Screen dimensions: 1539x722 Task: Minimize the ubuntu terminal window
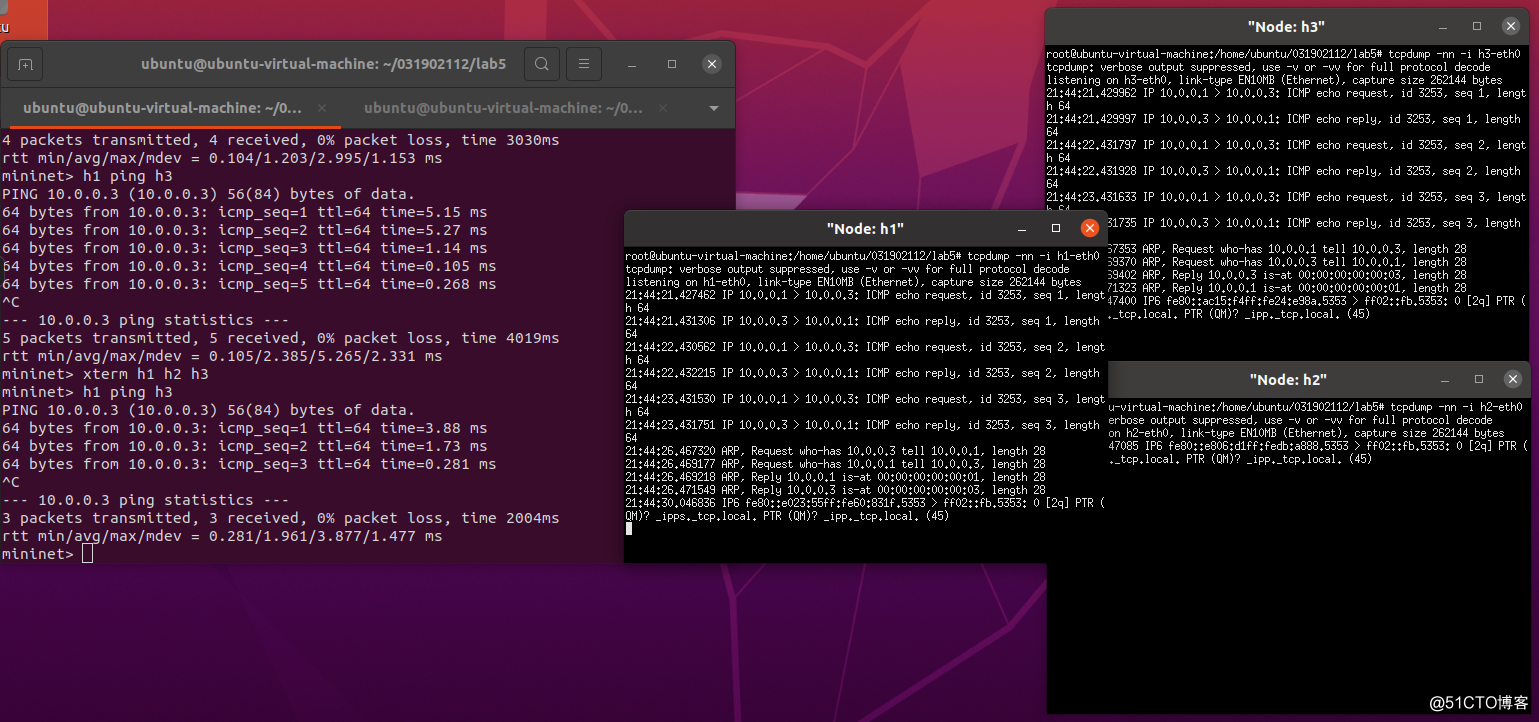coord(632,64)
